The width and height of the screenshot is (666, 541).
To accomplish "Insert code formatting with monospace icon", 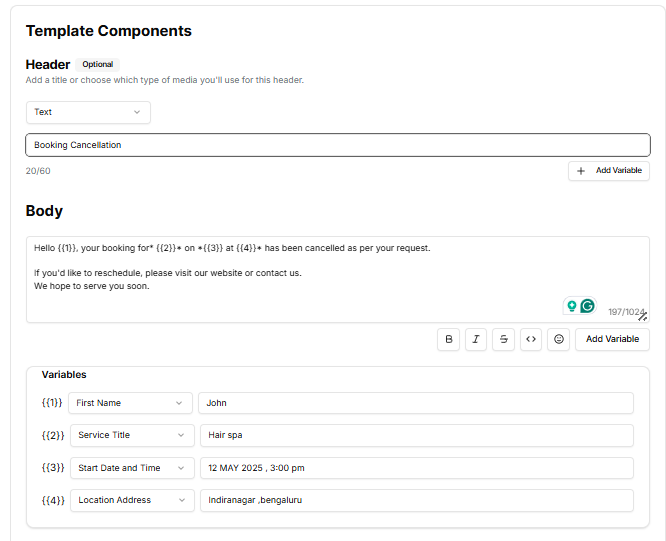I will [x=531, y=339].
